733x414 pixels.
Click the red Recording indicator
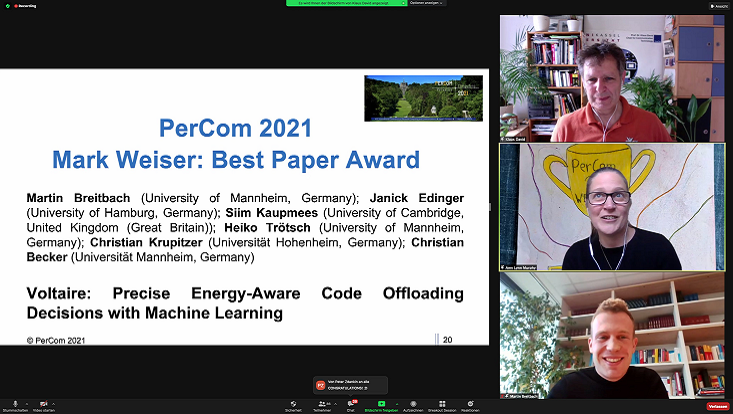[x=26, y=6]
